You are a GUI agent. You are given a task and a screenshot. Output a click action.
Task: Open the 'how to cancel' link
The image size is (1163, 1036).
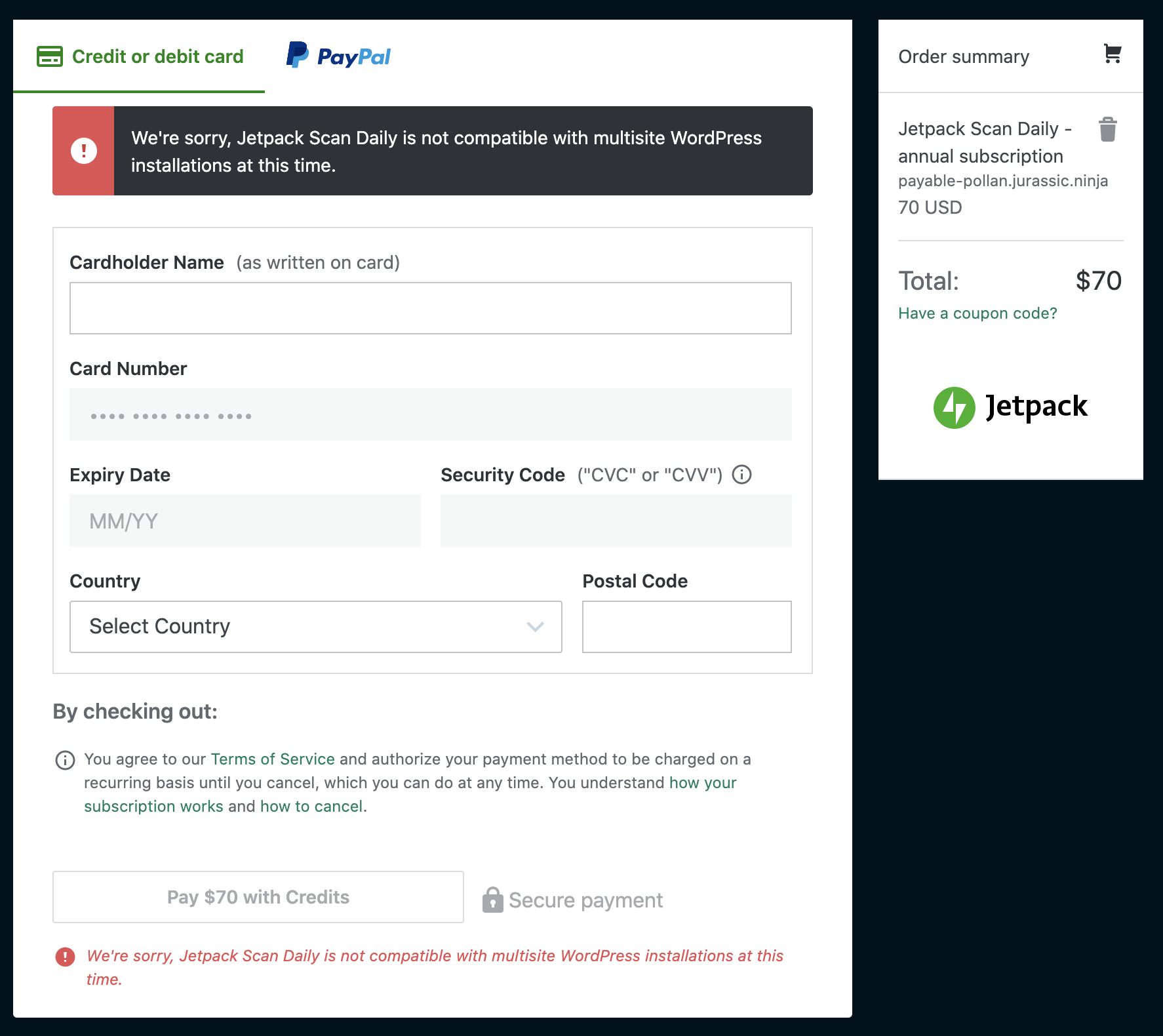[311, 806]
